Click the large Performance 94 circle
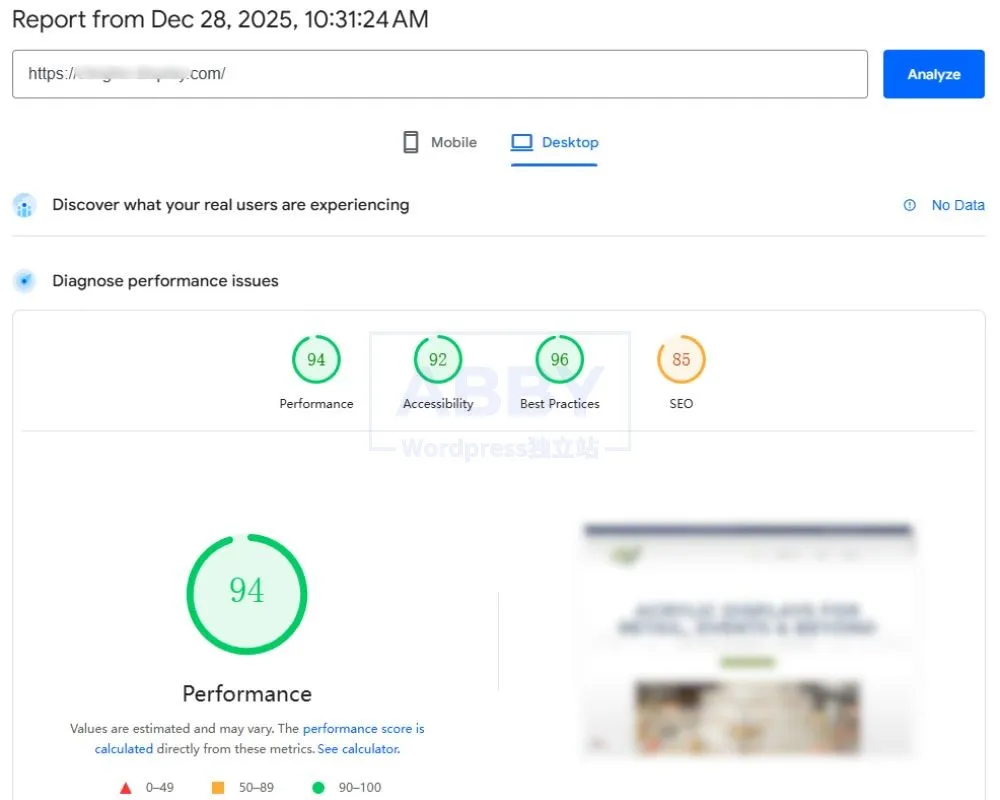Screen dimensions: 1000x800 pyautogui.click(x=247, y=593)
